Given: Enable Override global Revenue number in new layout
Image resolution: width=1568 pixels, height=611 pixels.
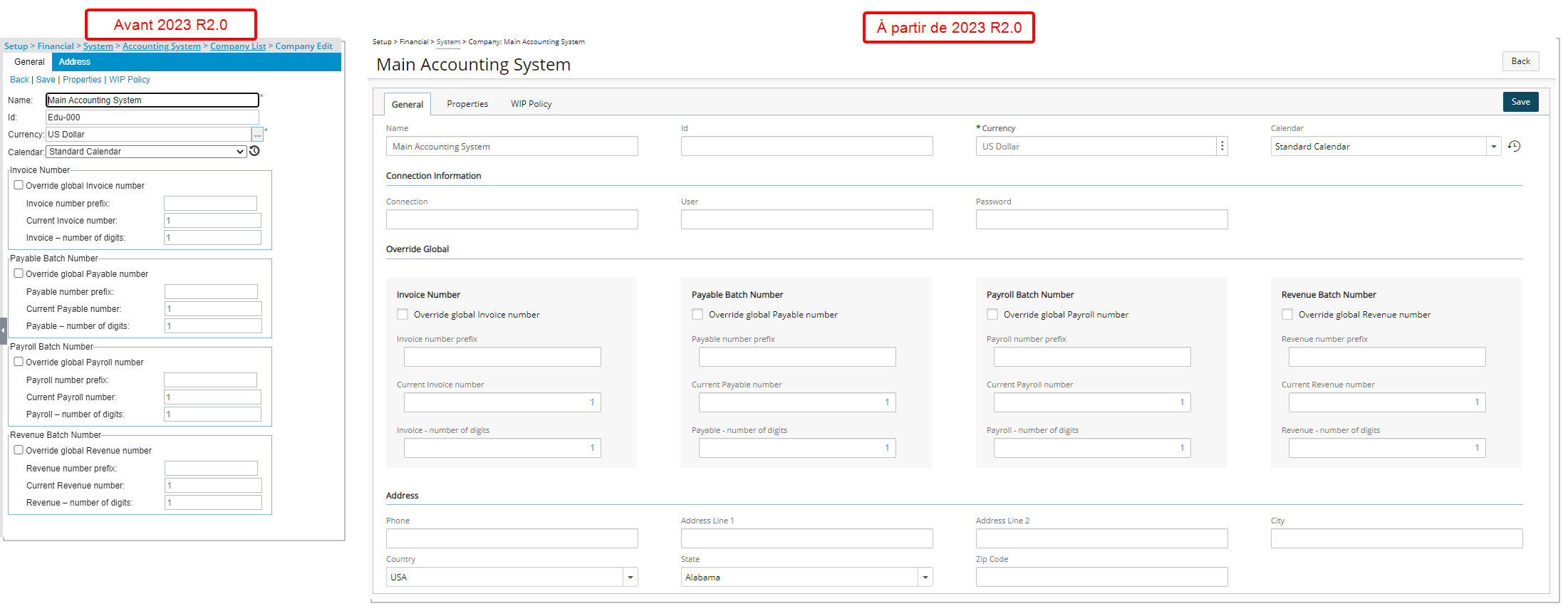Looking at the screenshot, I should tap(1287, 314).
